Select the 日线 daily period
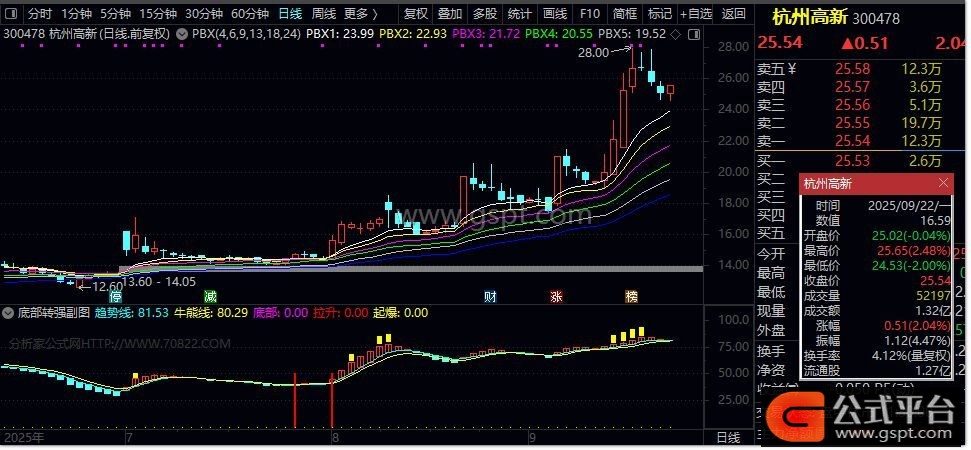 (x=290, y=14)
